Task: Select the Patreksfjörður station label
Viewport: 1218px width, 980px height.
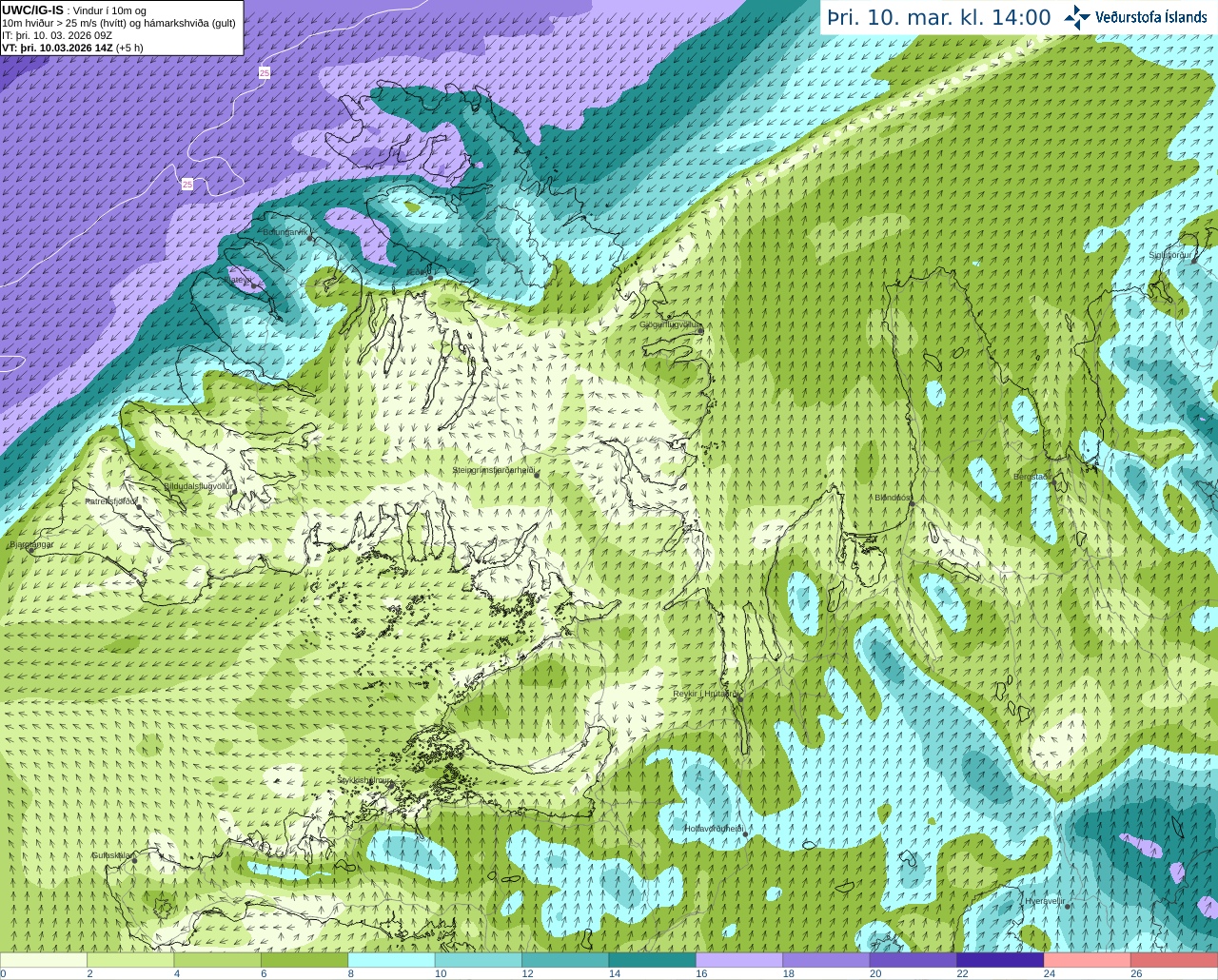Action: (111, 500)
